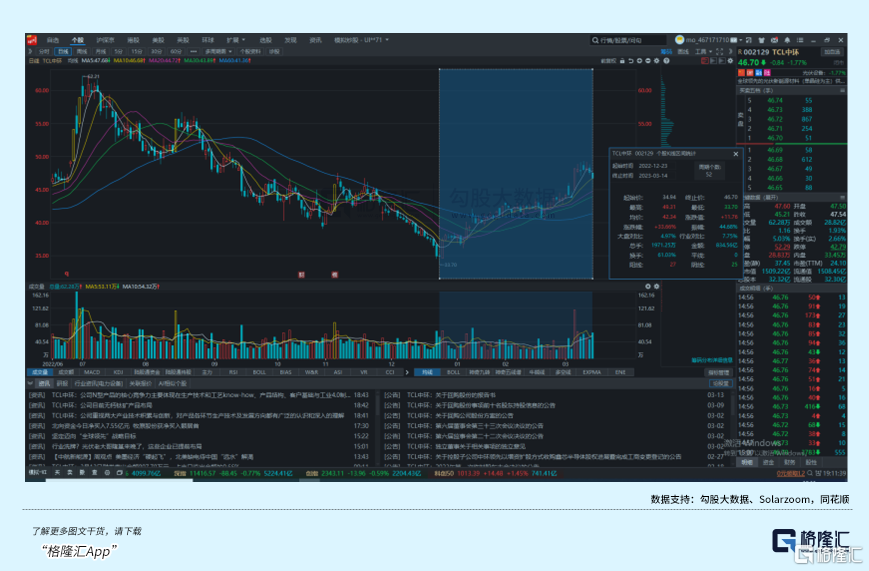Image resolution: width=869 pixels, height=571 pixels.
Task: Select the 周线 weekly period
Action: pyautogui.click(x=82, y=52)
